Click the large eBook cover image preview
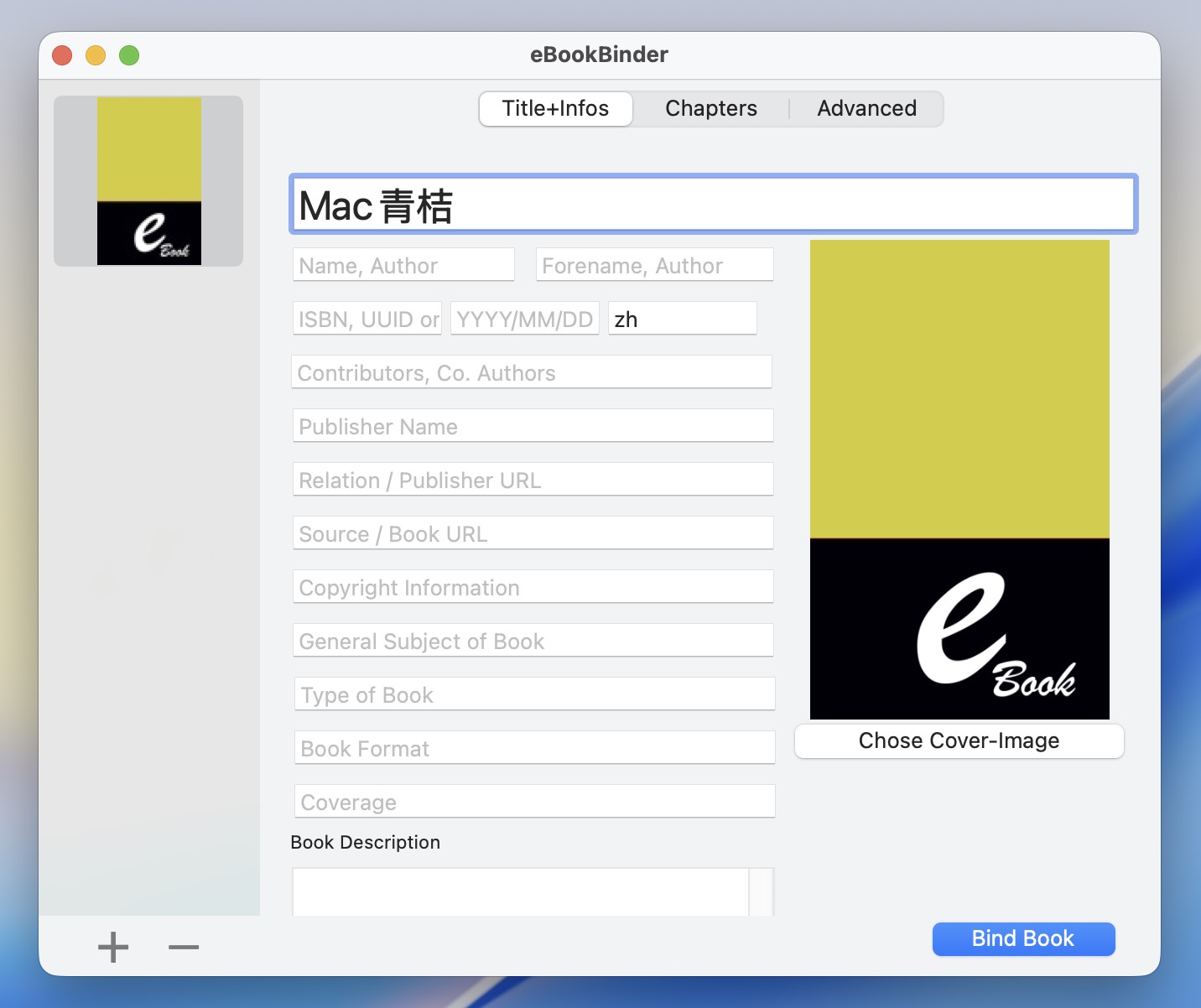 (959, 479)
